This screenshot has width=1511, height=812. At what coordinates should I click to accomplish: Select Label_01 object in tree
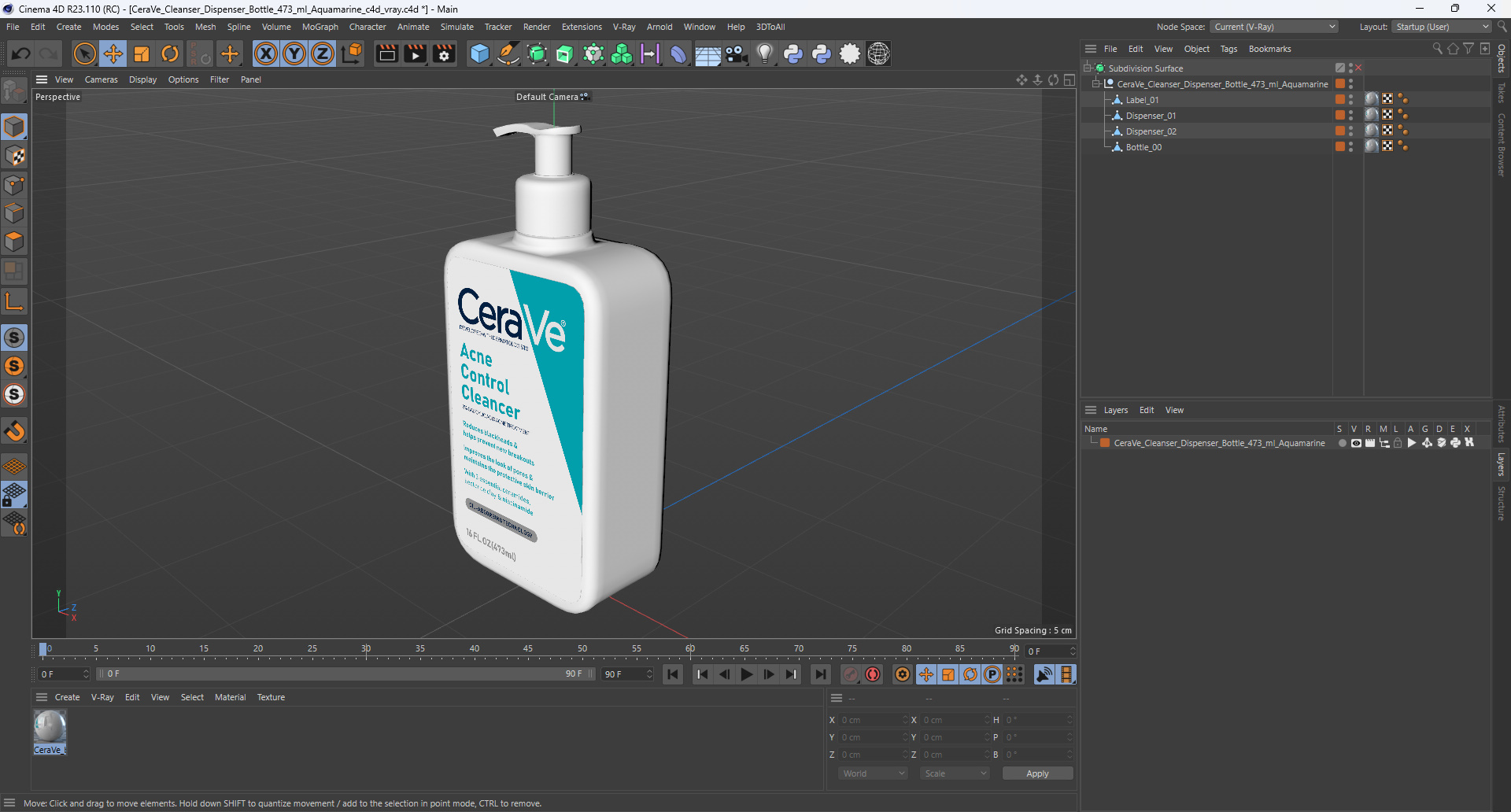[x=1142, y=100]
